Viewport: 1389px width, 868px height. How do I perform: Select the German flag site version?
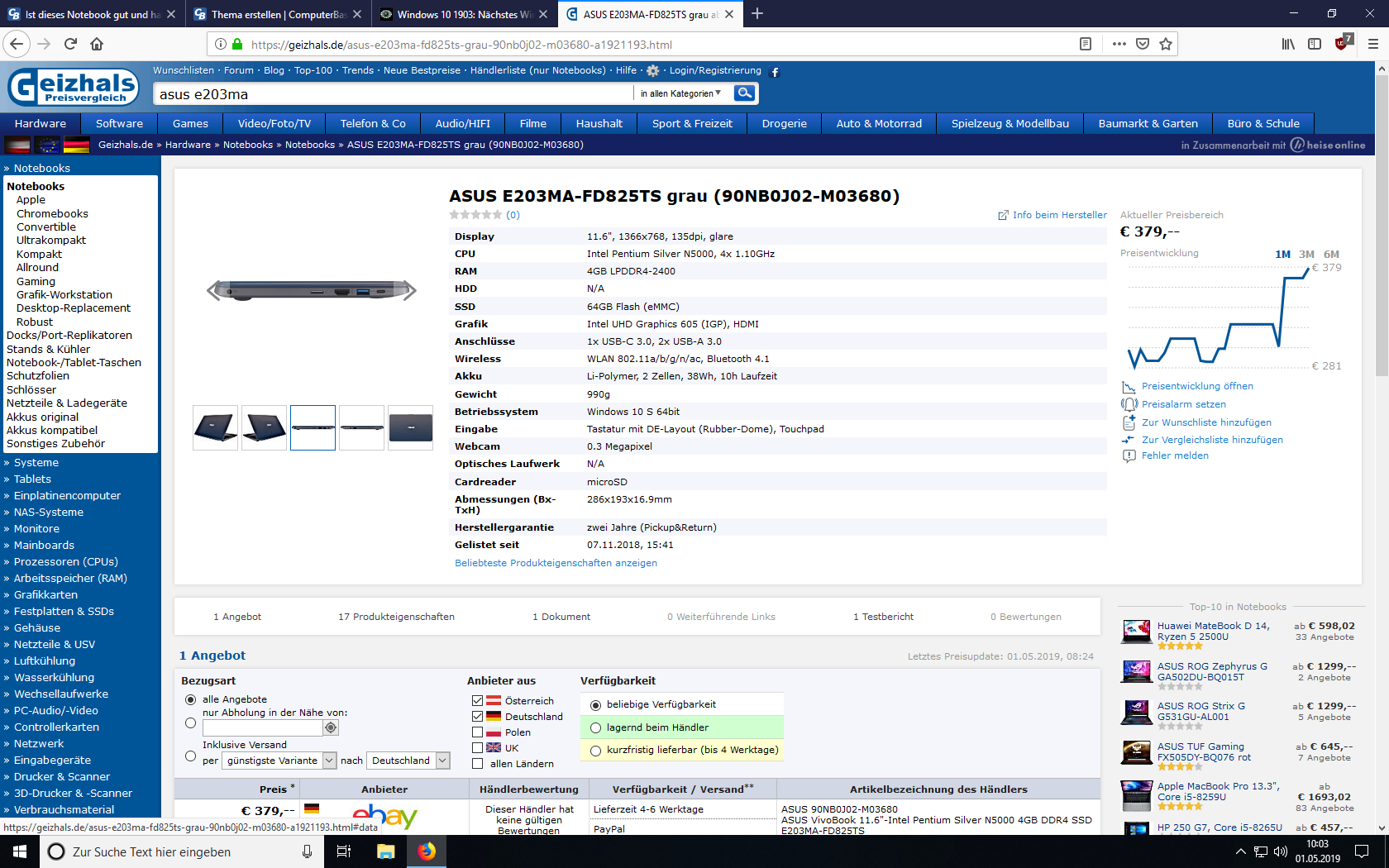coord(77,145)
